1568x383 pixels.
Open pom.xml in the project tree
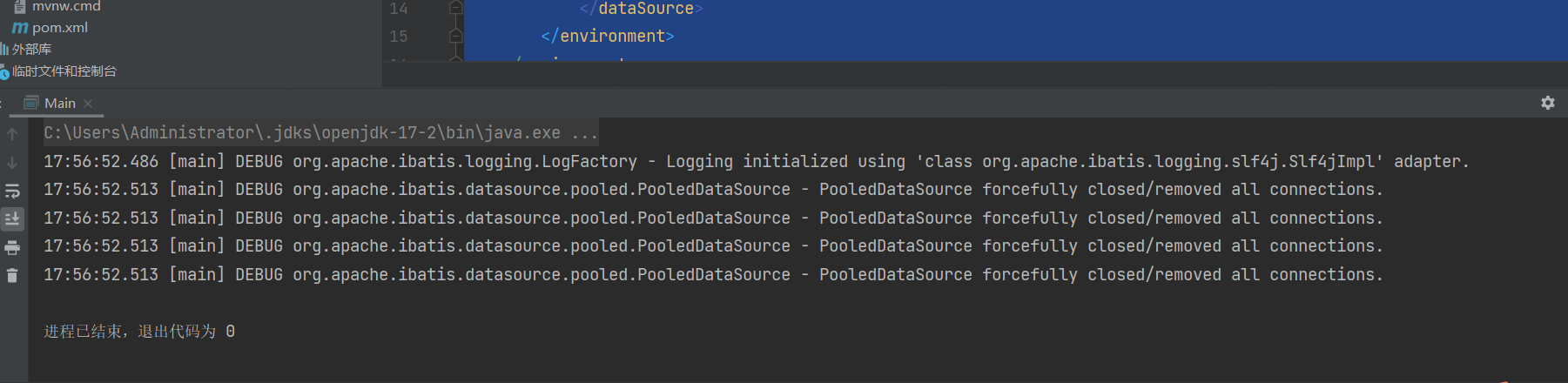point(59,27)
